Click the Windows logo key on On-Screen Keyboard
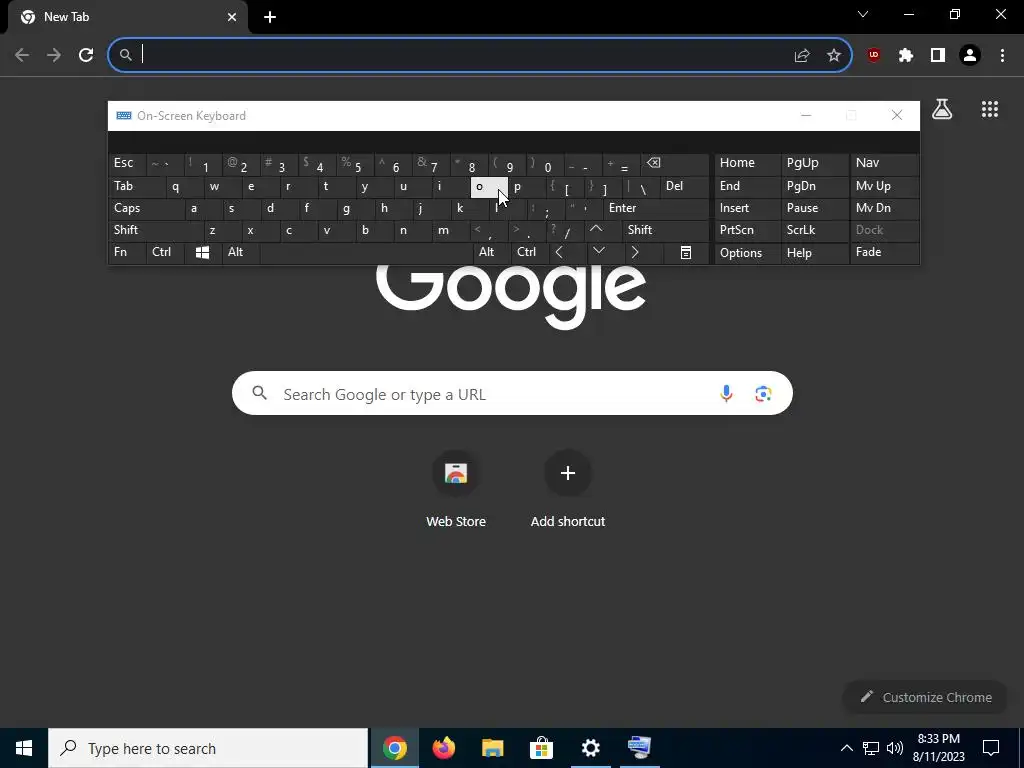Image resolution: width=1024 pixels, height=768 pixels. 202,253
